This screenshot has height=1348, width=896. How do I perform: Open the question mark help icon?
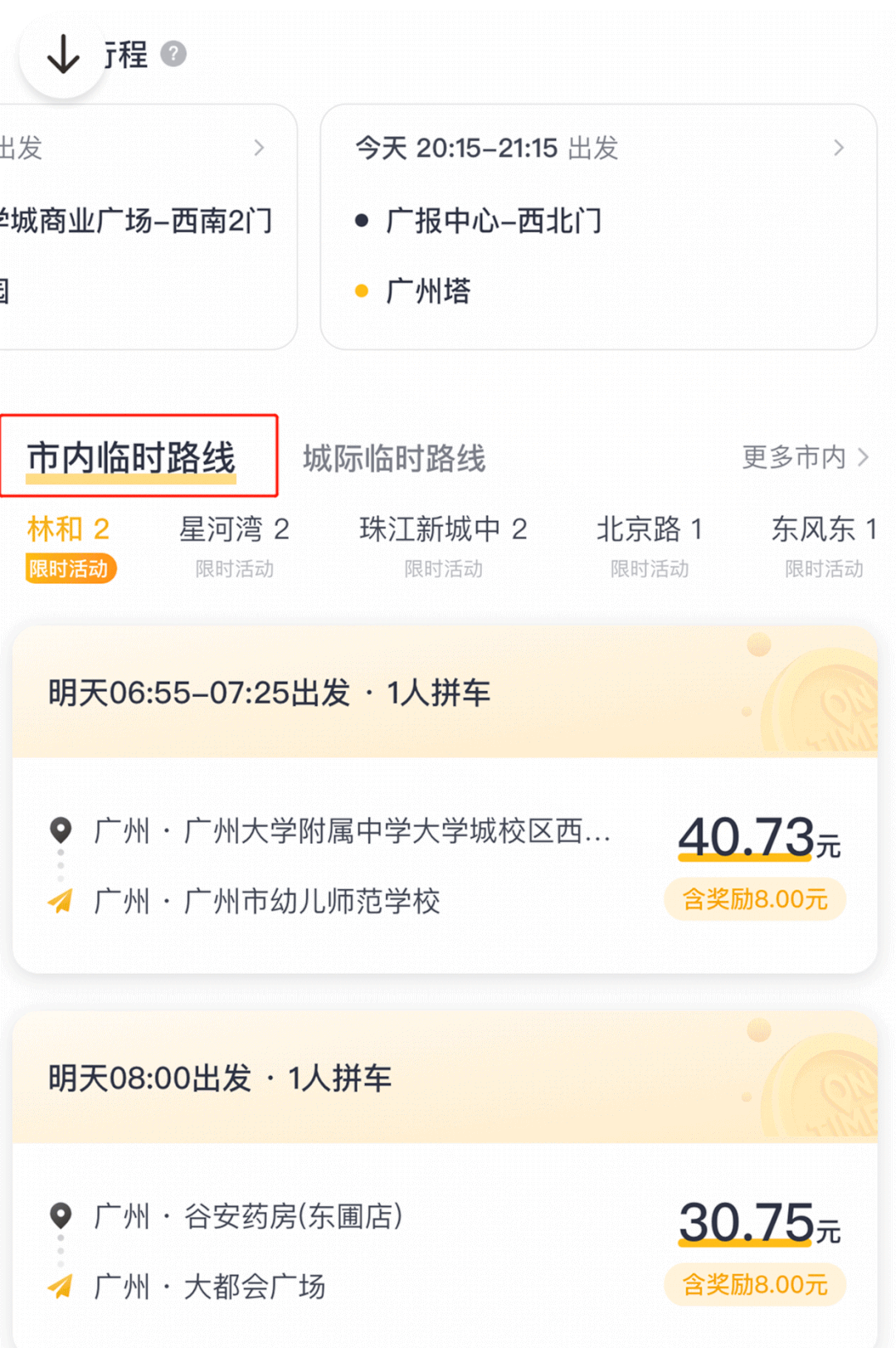pyautogui.click(x=173, y=54)
